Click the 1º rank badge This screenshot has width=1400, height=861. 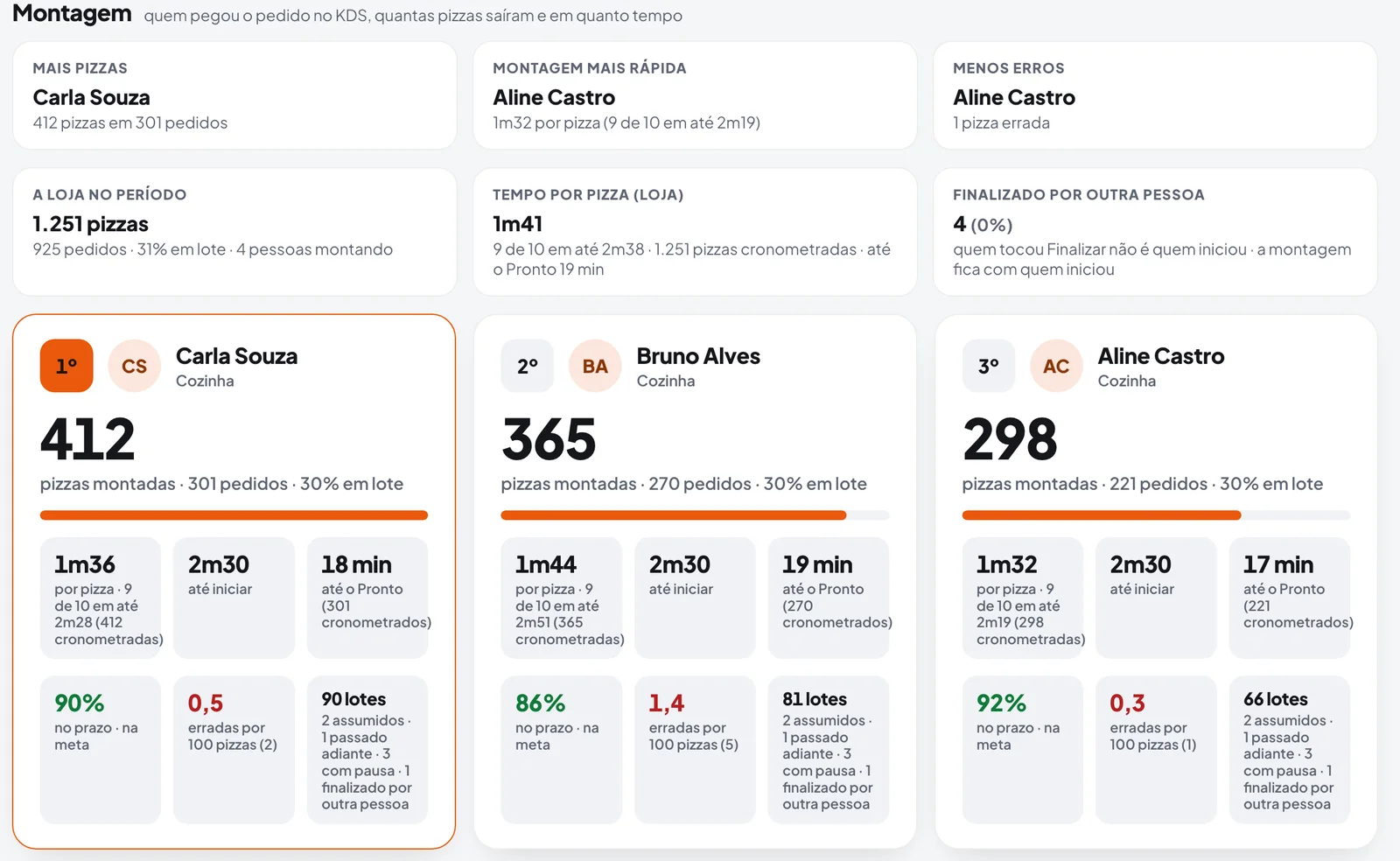[x=66, y=366]
